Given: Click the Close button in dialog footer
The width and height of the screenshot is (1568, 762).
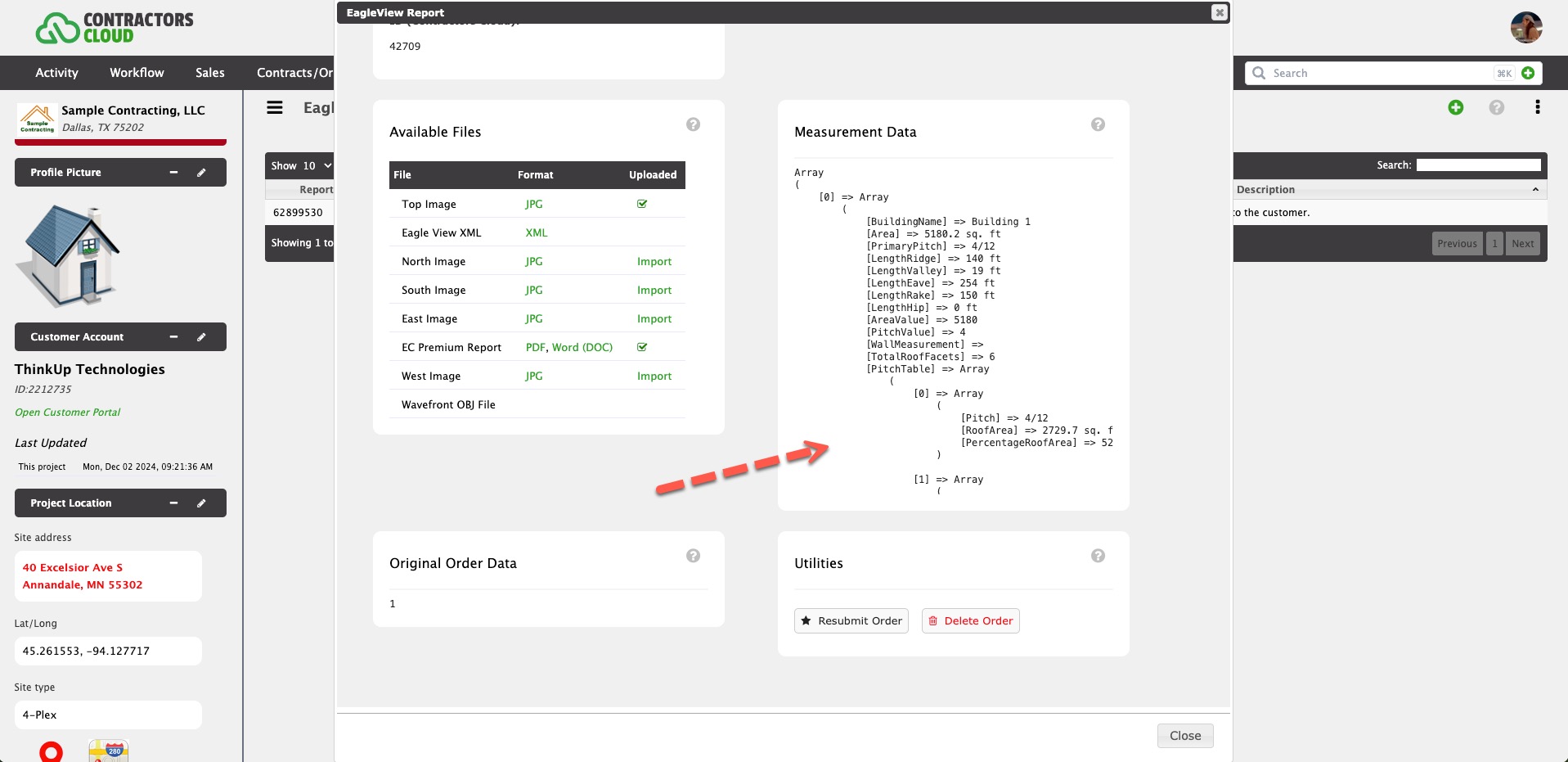Looking at the screenshot, I should tap(1185, 736).
